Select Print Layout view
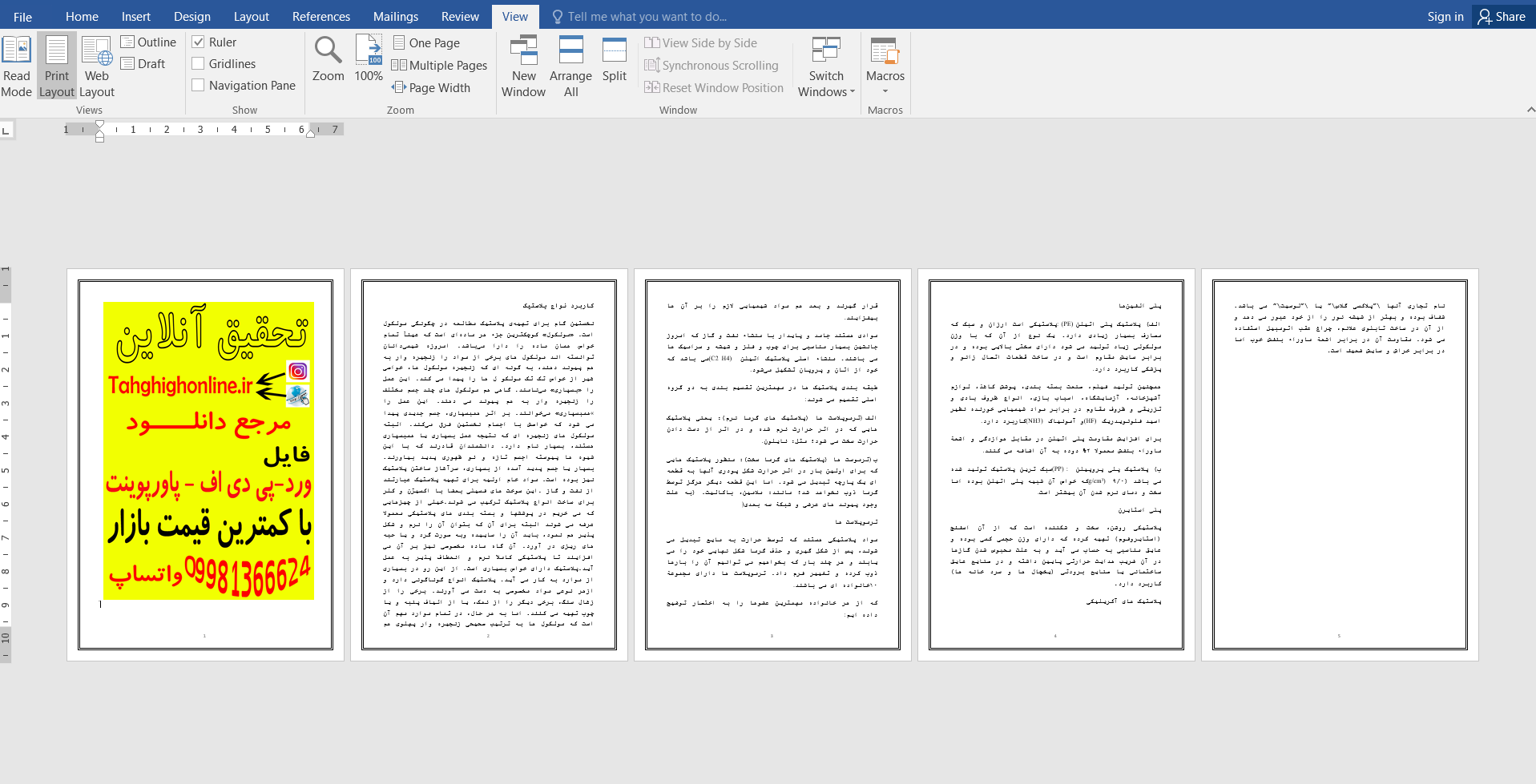This screenshot has height=784, width=1536. coord(57,66)
